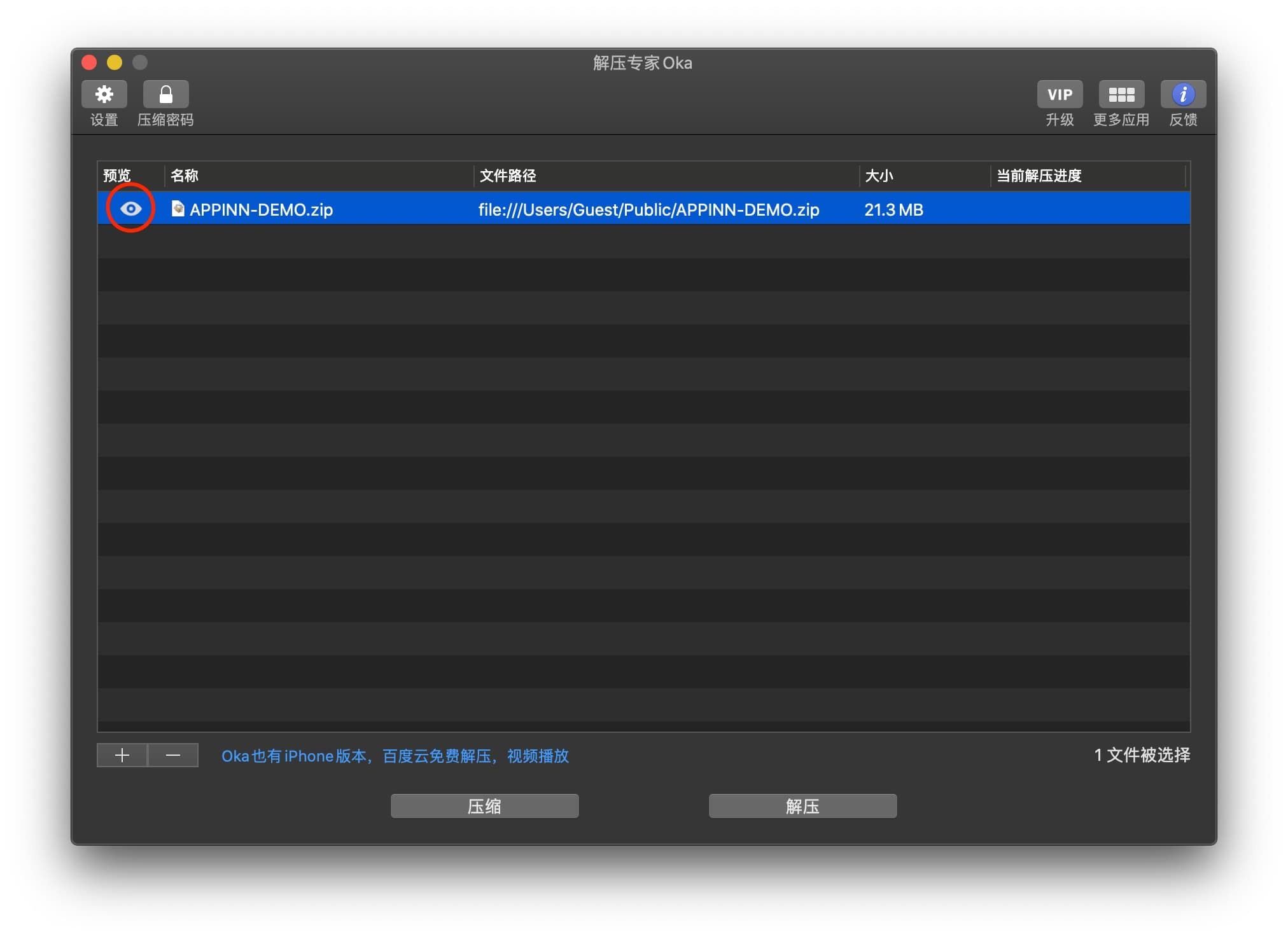
Task: Close the Oka window with red button
Action: pyautogui.click(x=89, y=62)
